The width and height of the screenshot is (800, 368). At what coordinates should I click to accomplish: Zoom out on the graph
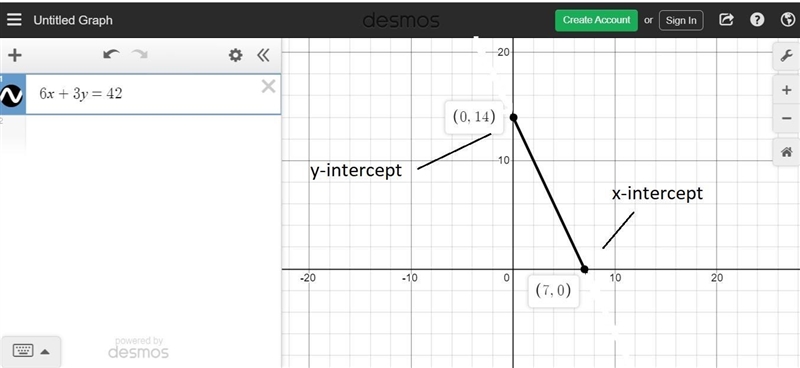click(x=786, y=118)
